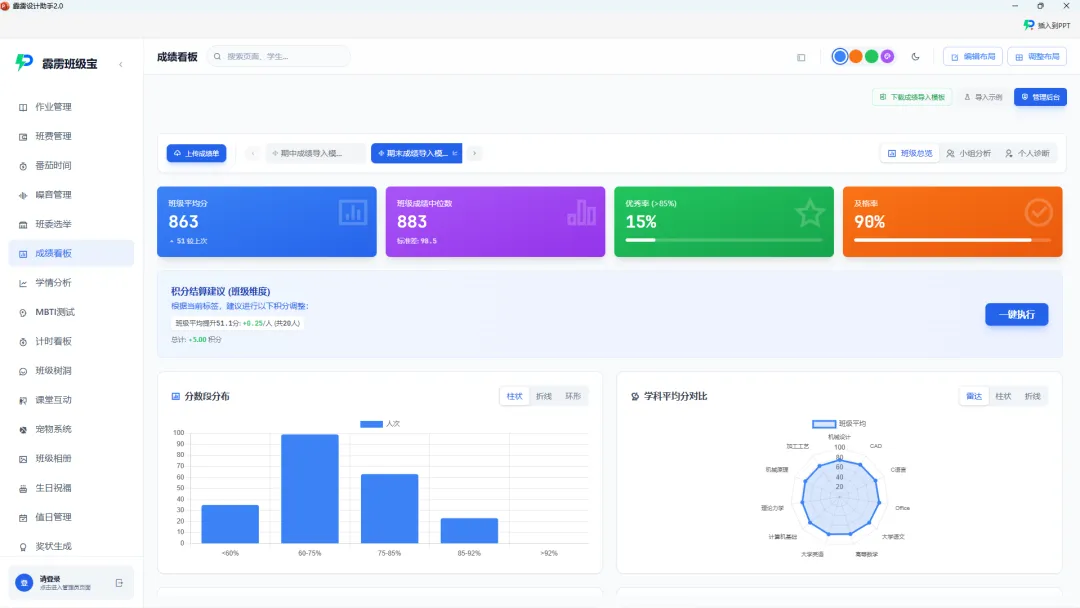The width and height of the screenshot is (1080, 608).
Task: Click the sidebar panel layout icon in header
Action: [x=801, y=57]
